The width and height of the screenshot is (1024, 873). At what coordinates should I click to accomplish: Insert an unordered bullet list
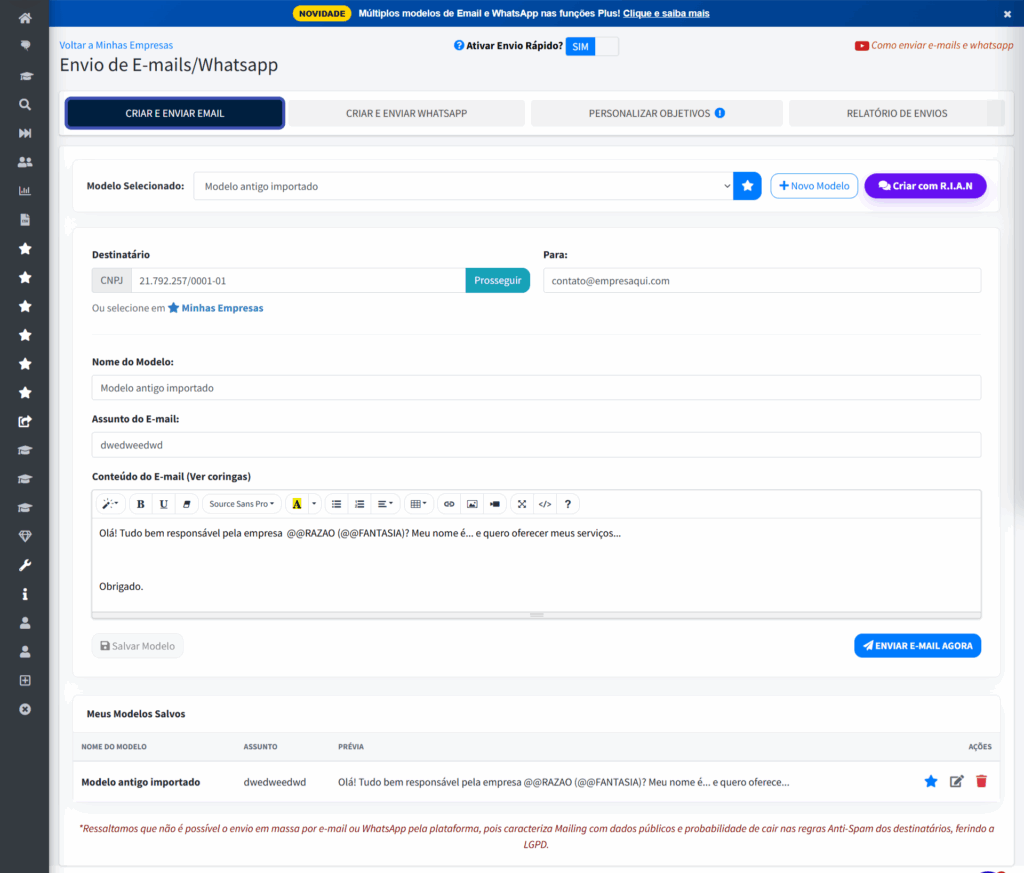336,504
